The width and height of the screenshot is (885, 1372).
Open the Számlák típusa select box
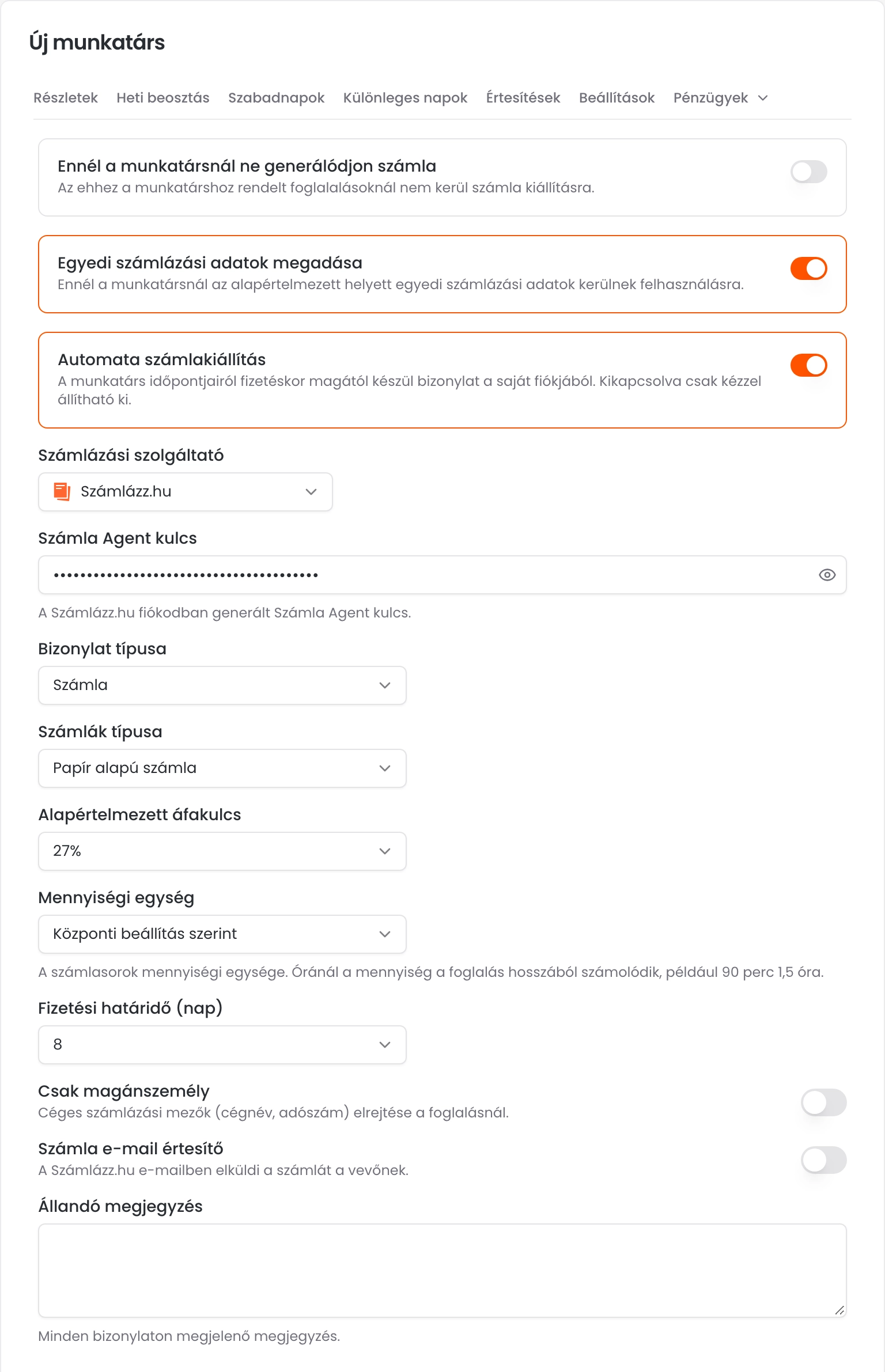coord(222,768)
